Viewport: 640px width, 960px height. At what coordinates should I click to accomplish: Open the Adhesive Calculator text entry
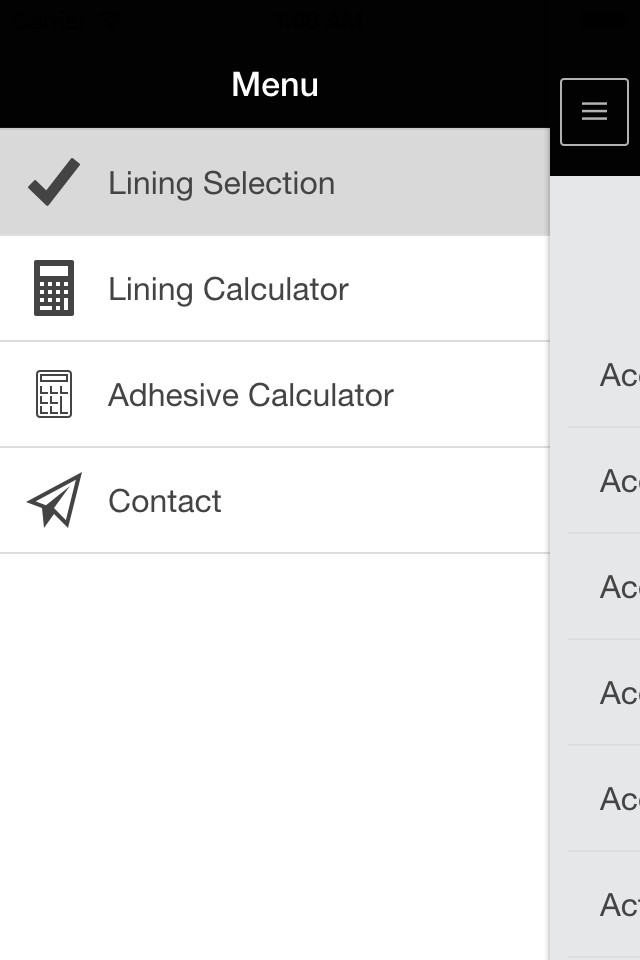[x=250, y=395]
